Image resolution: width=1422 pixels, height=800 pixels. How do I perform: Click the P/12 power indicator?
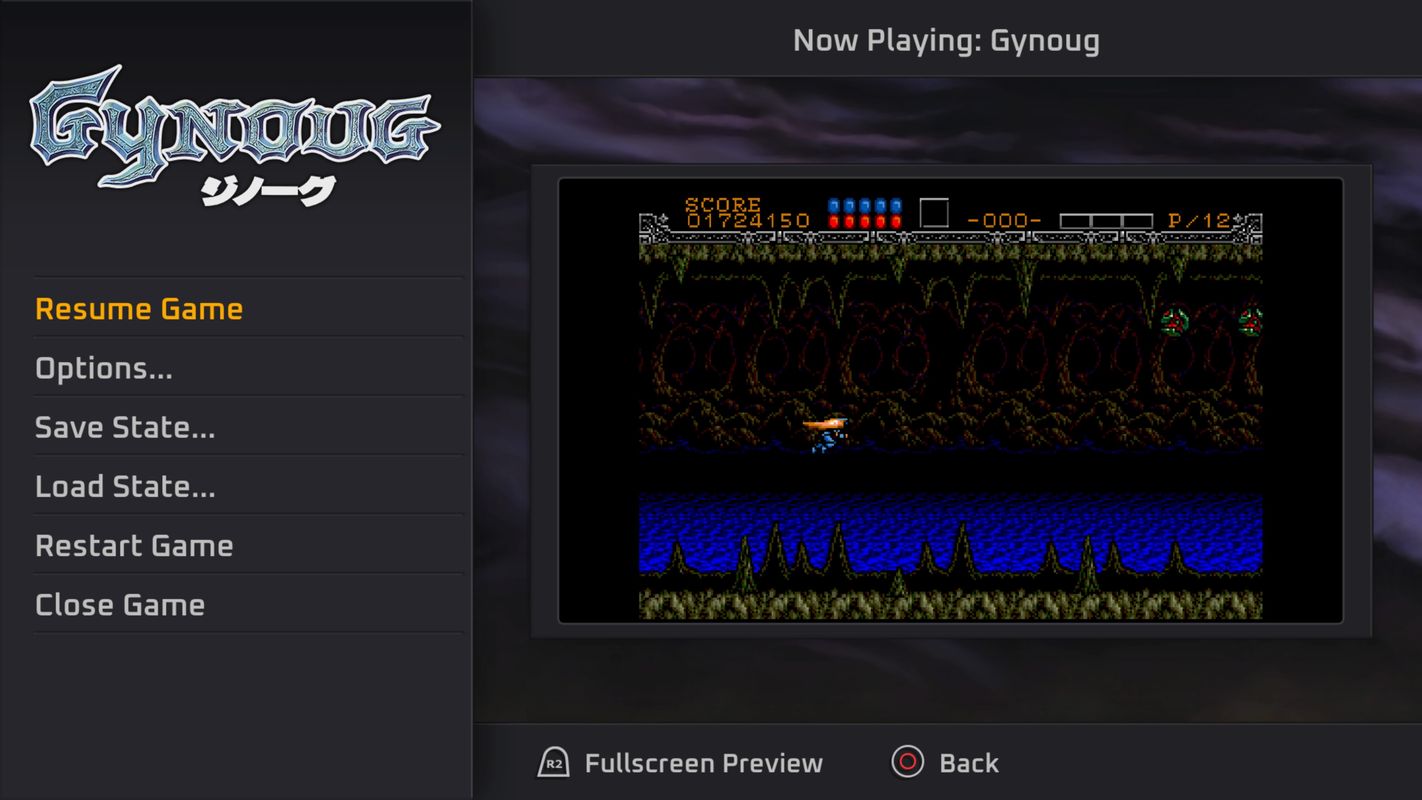(1199, 221)
